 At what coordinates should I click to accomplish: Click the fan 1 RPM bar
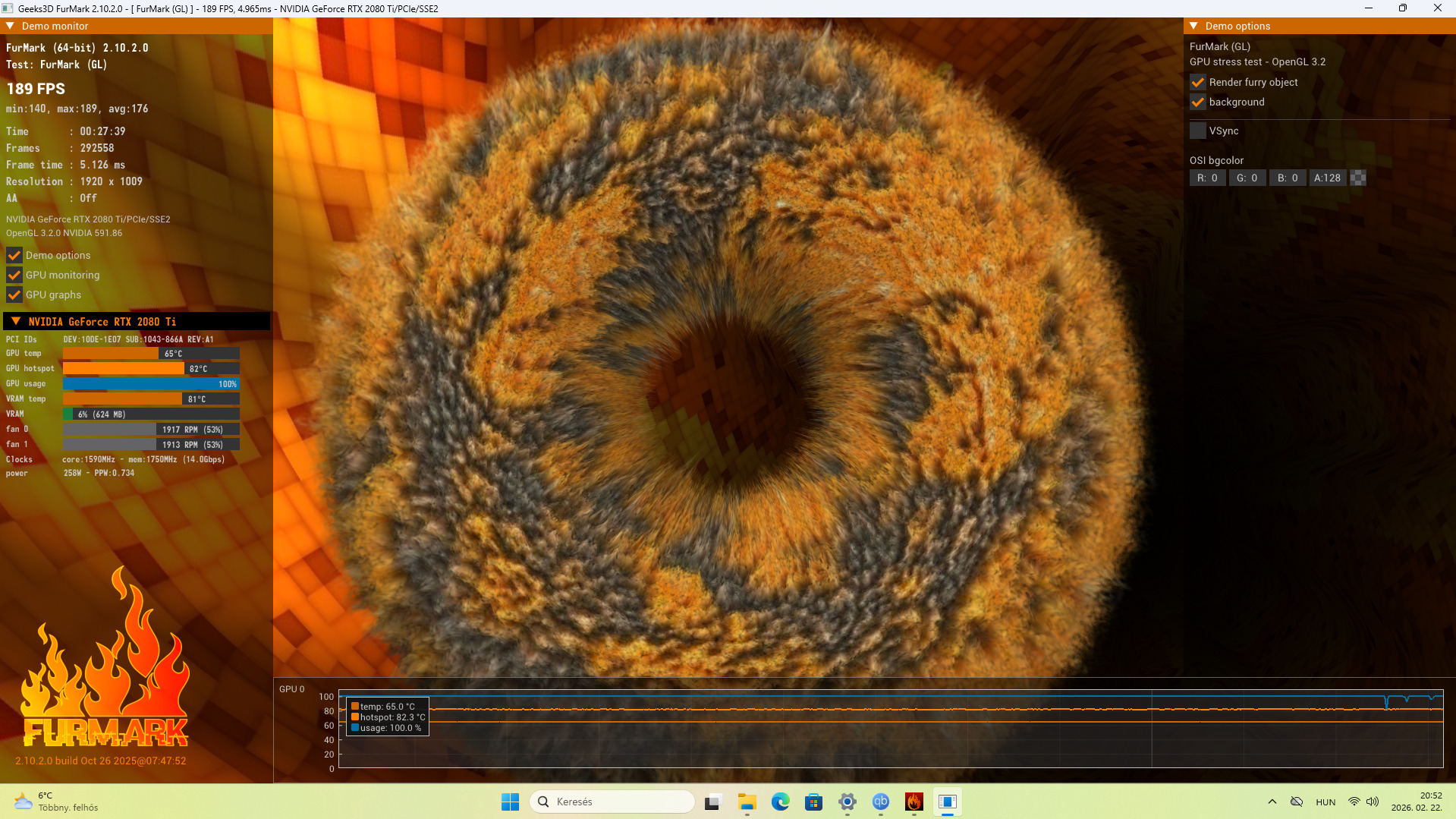pyautogui.click(x=151, y=445)
